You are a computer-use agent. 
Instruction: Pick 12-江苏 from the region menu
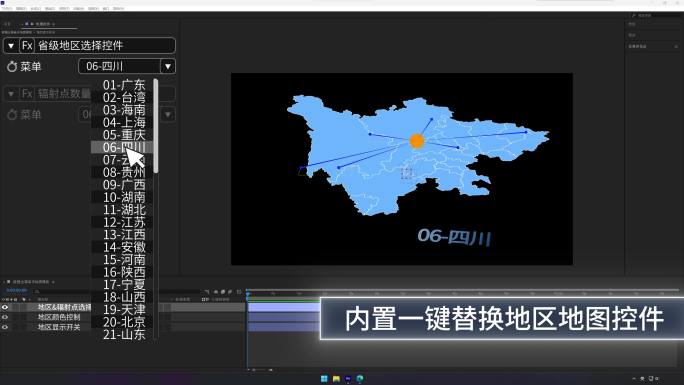coord(123,222)
